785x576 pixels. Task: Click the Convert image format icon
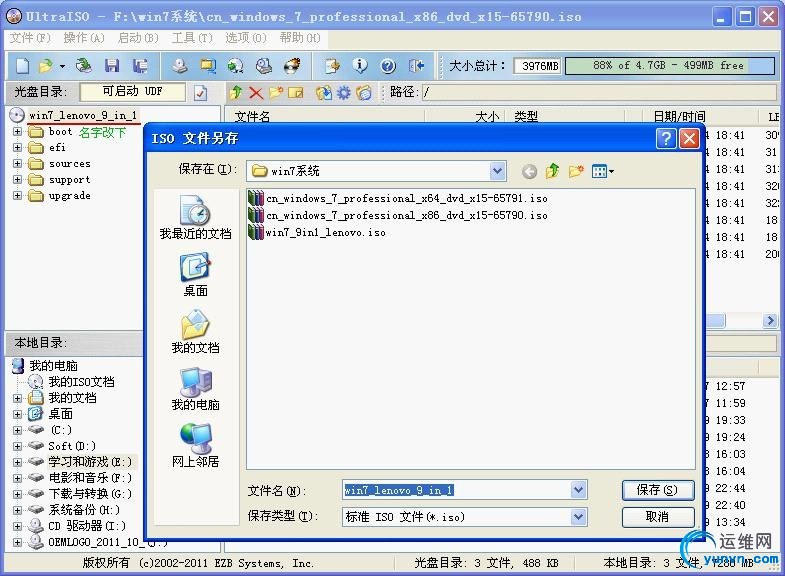click(235, 66)
